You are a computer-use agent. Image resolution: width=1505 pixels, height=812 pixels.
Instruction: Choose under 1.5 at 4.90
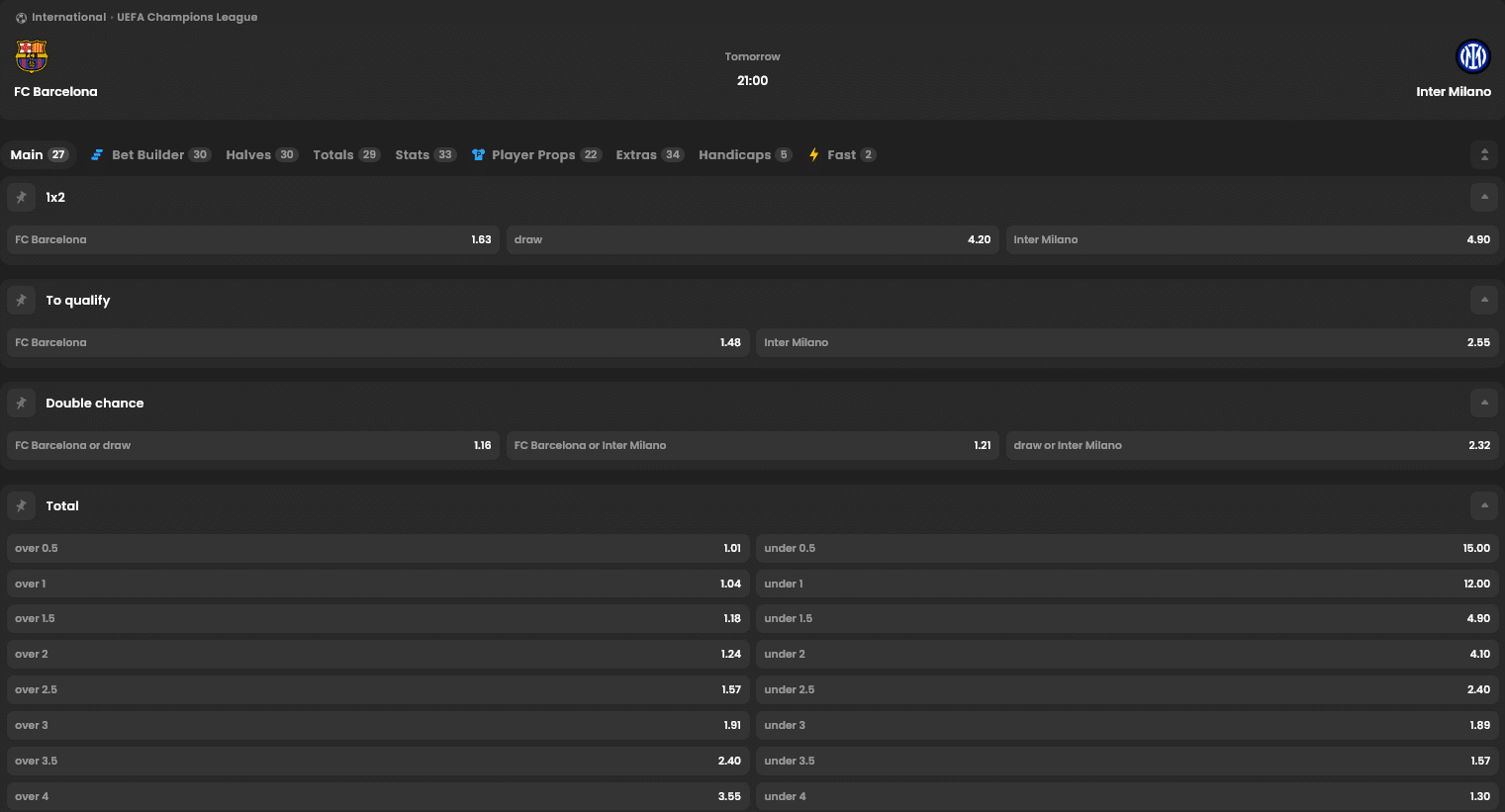(1127, 618)
